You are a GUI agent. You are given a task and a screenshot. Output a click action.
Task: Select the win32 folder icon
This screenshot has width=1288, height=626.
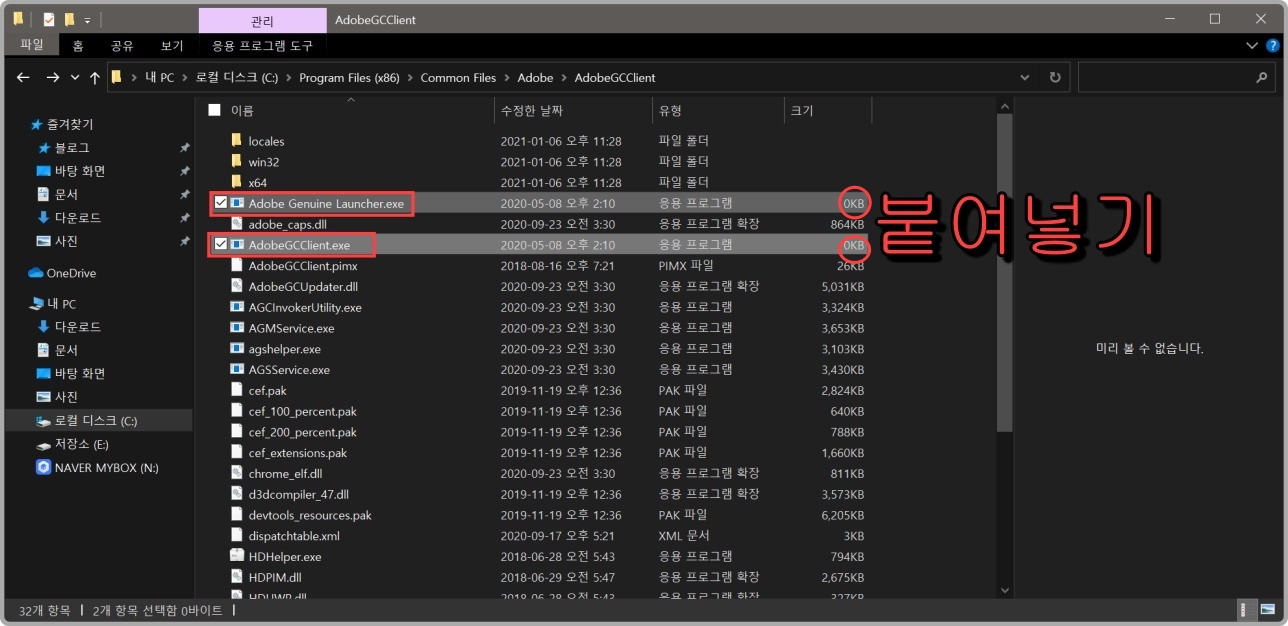coord(237,161)
